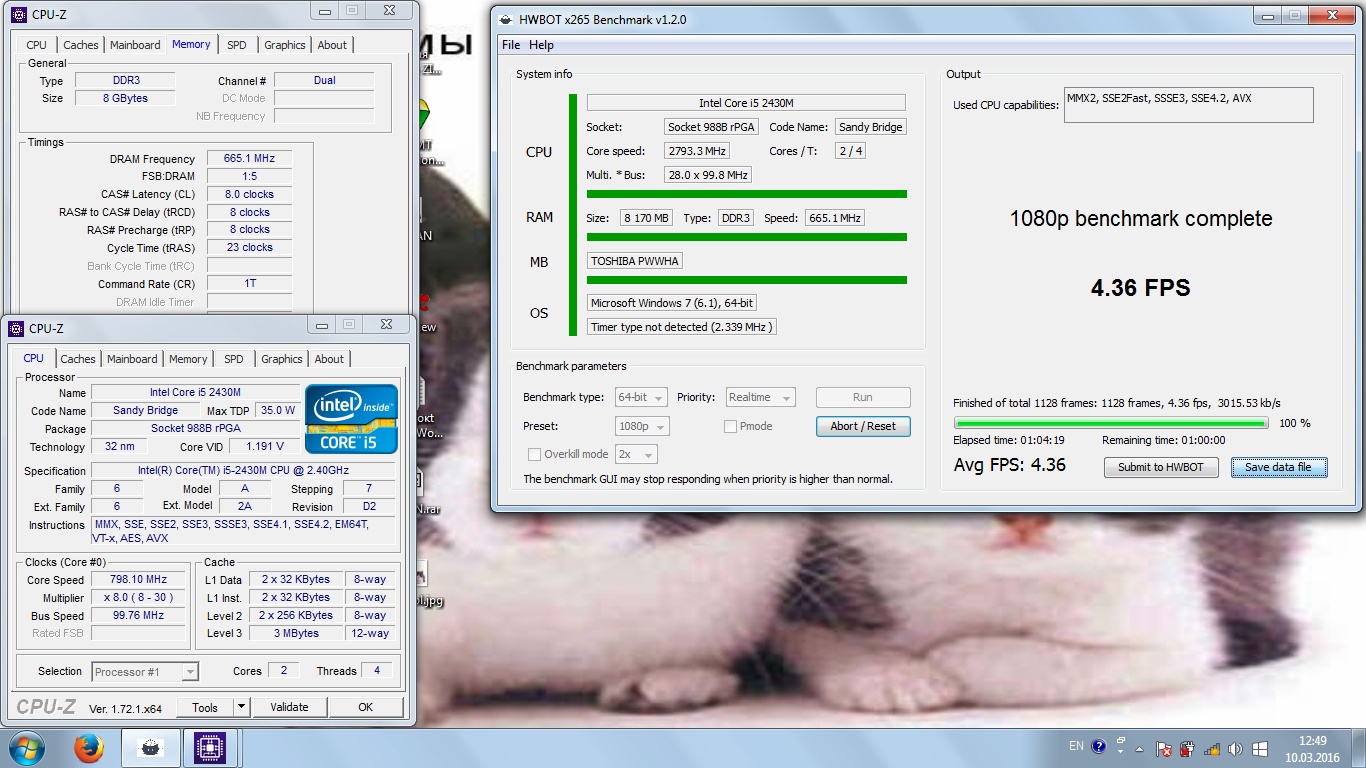Select Memory tab in CPU-Z processor window
The width and height of the screenshot is (1366, 768).
[x=188, y=359]
